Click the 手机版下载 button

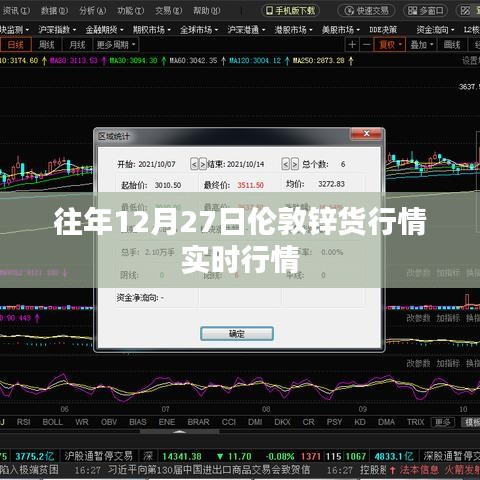coord(291,11)
